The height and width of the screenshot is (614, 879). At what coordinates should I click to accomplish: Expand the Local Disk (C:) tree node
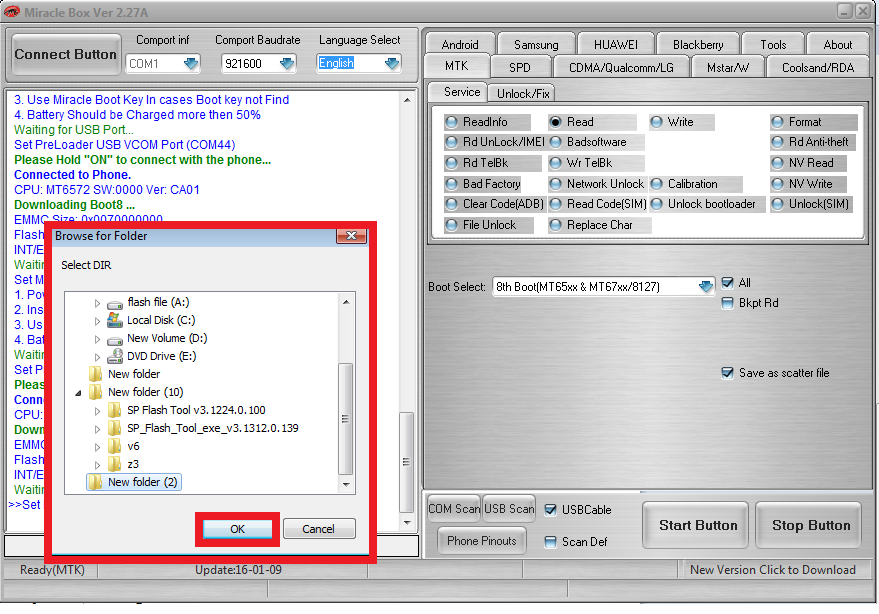97,321
